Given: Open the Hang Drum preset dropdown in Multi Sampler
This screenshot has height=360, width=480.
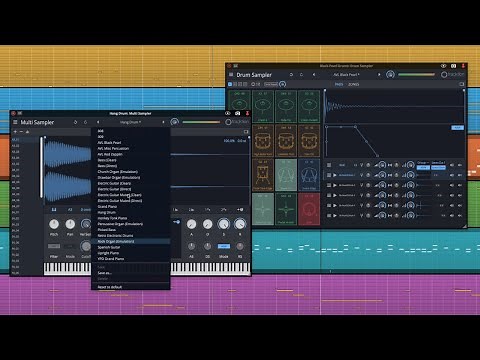Looking at the screenshot, I should coord(130,122).
